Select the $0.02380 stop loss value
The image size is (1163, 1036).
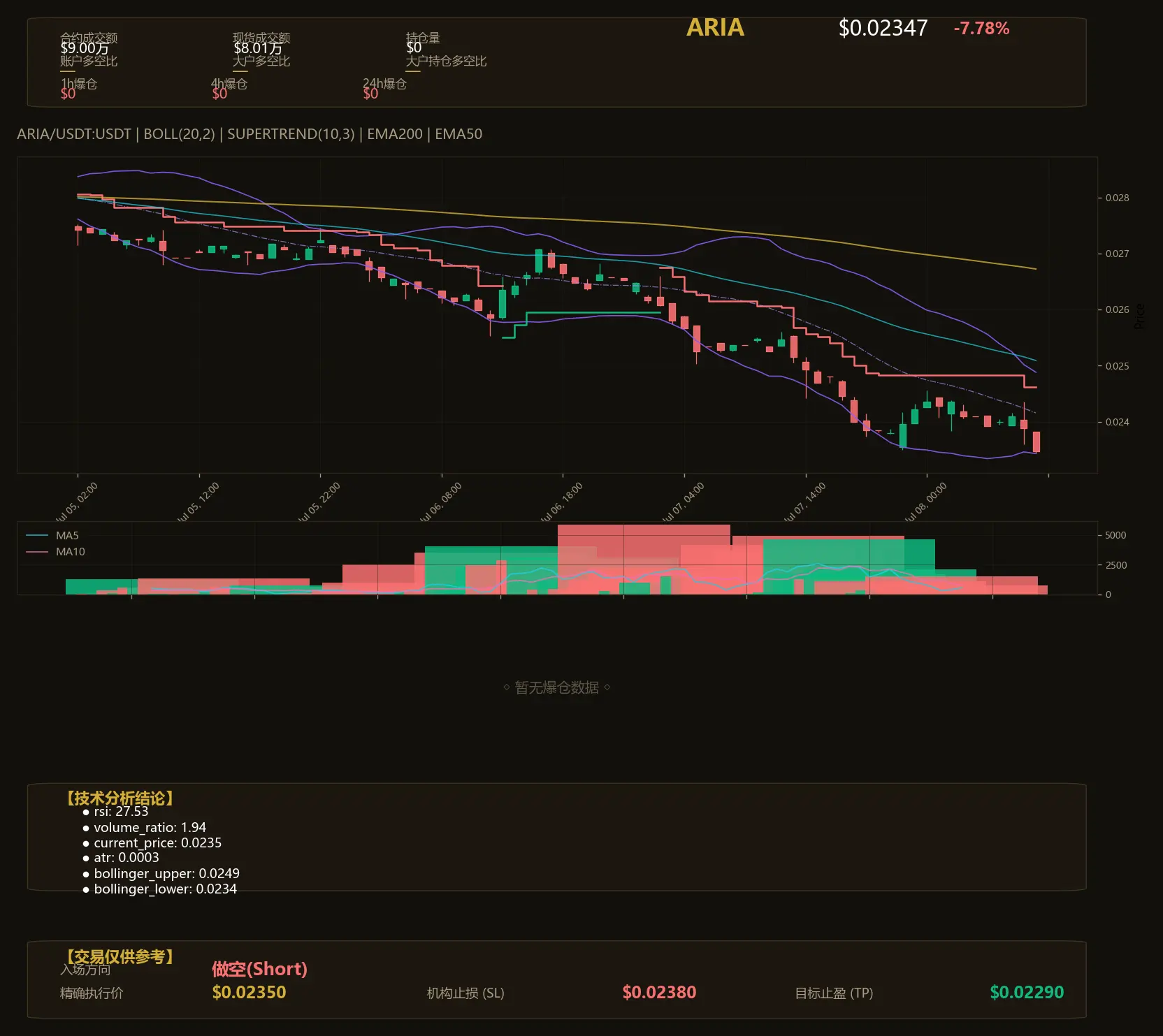pos(659,992)
